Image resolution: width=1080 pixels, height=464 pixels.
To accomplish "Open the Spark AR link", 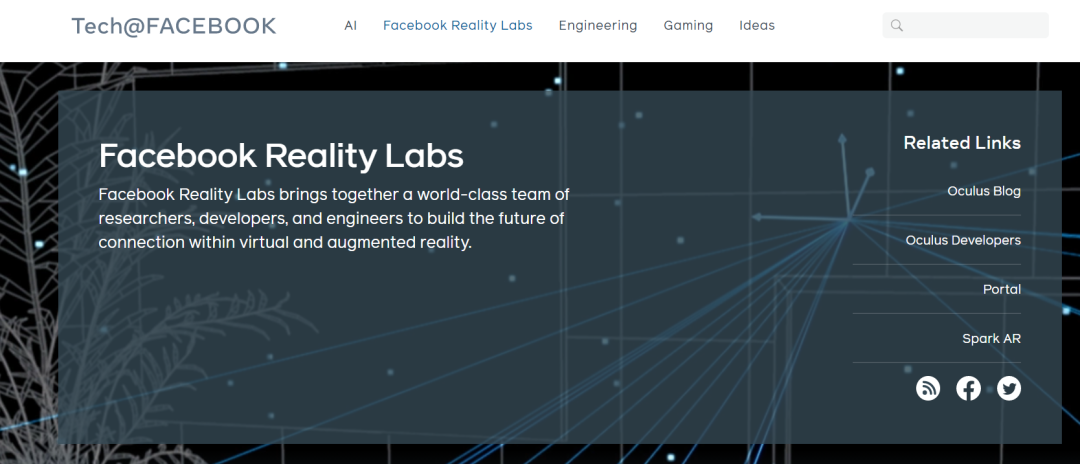I will pos(991,339).
